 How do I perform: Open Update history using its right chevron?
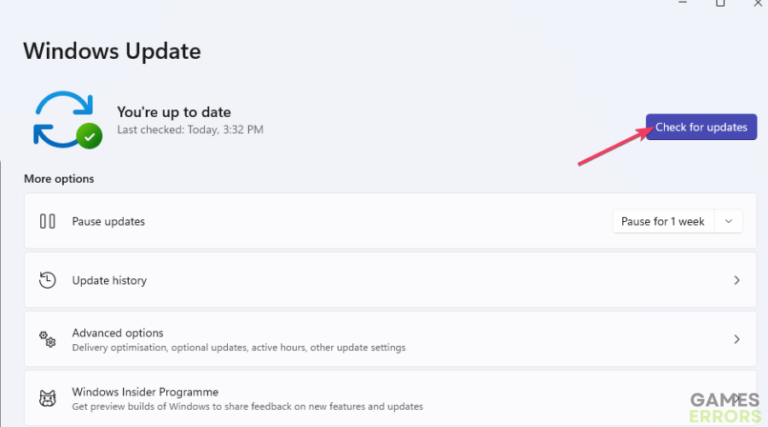coord(737,280)
